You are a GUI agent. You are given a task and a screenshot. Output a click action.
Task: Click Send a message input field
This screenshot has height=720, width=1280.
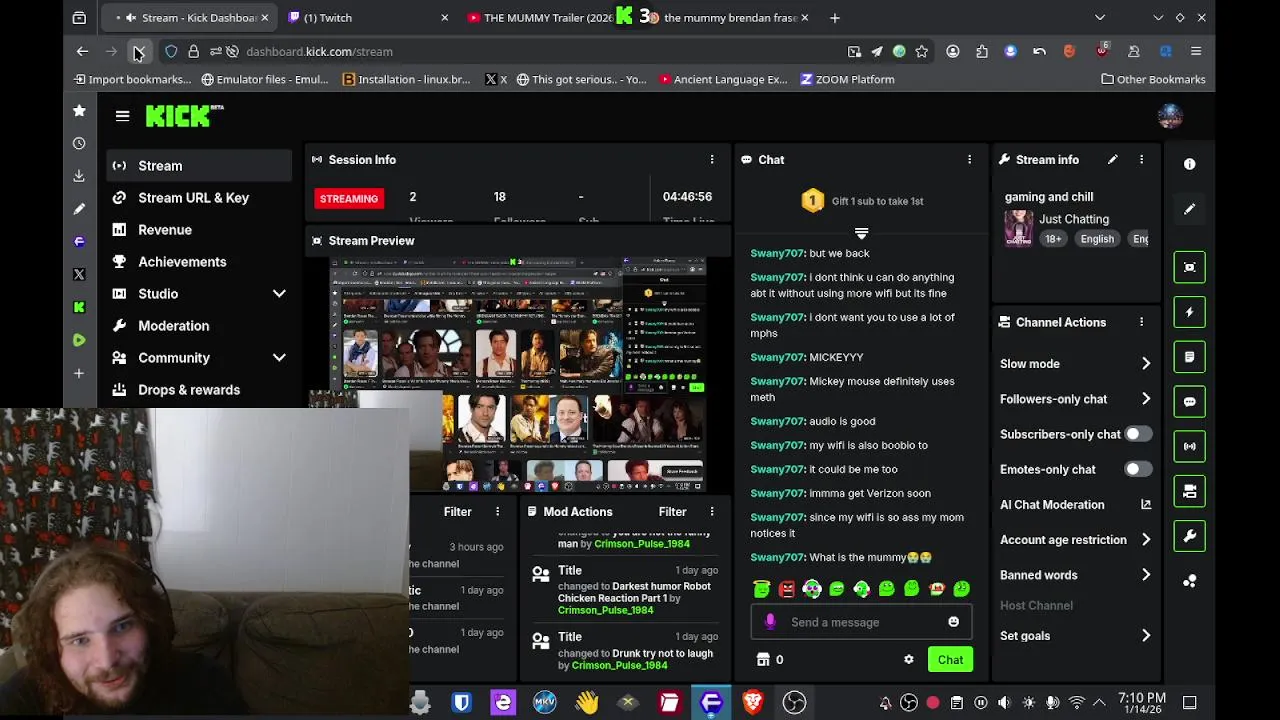(861, 622)
